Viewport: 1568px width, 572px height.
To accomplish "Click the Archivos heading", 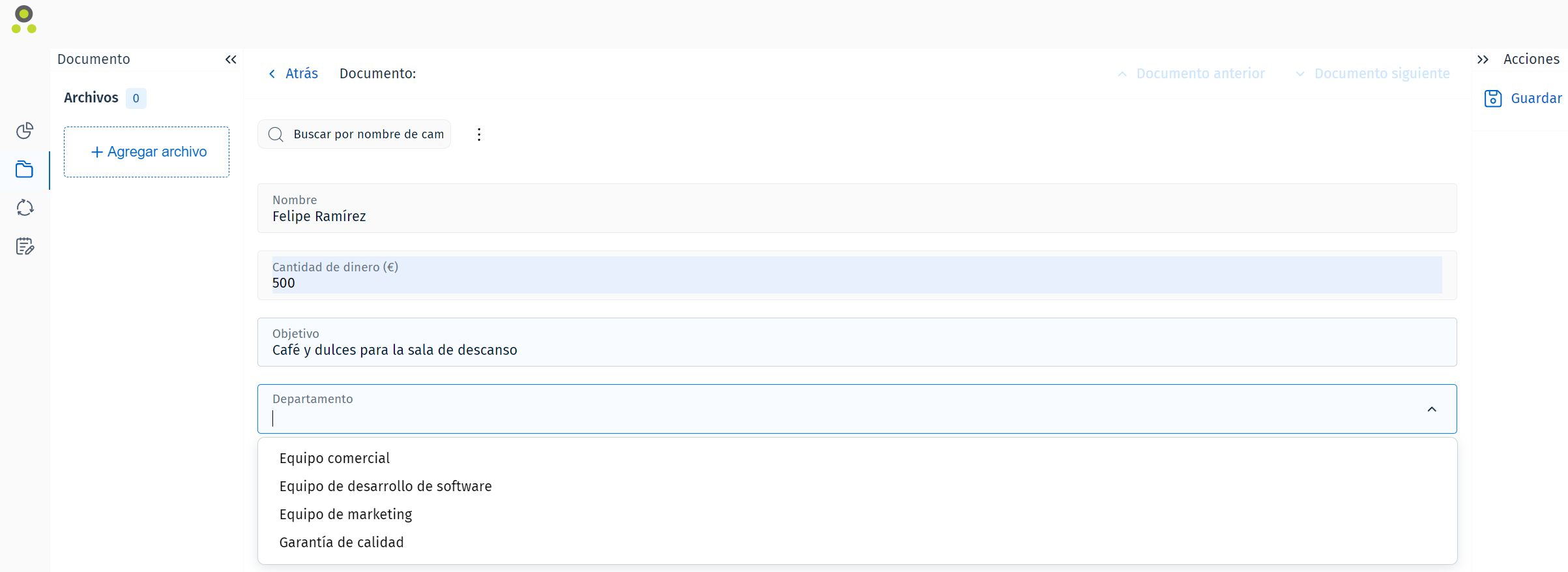I will 91,98.
